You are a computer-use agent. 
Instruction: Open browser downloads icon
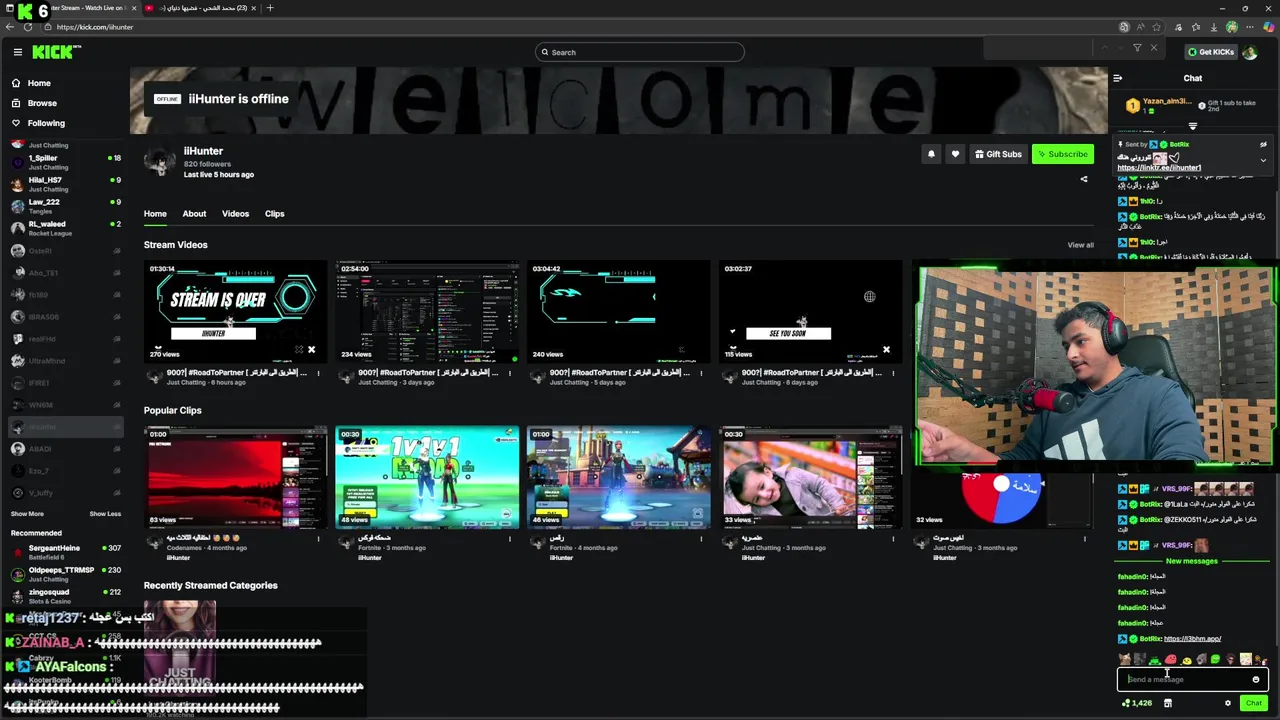pos(1213,27)
